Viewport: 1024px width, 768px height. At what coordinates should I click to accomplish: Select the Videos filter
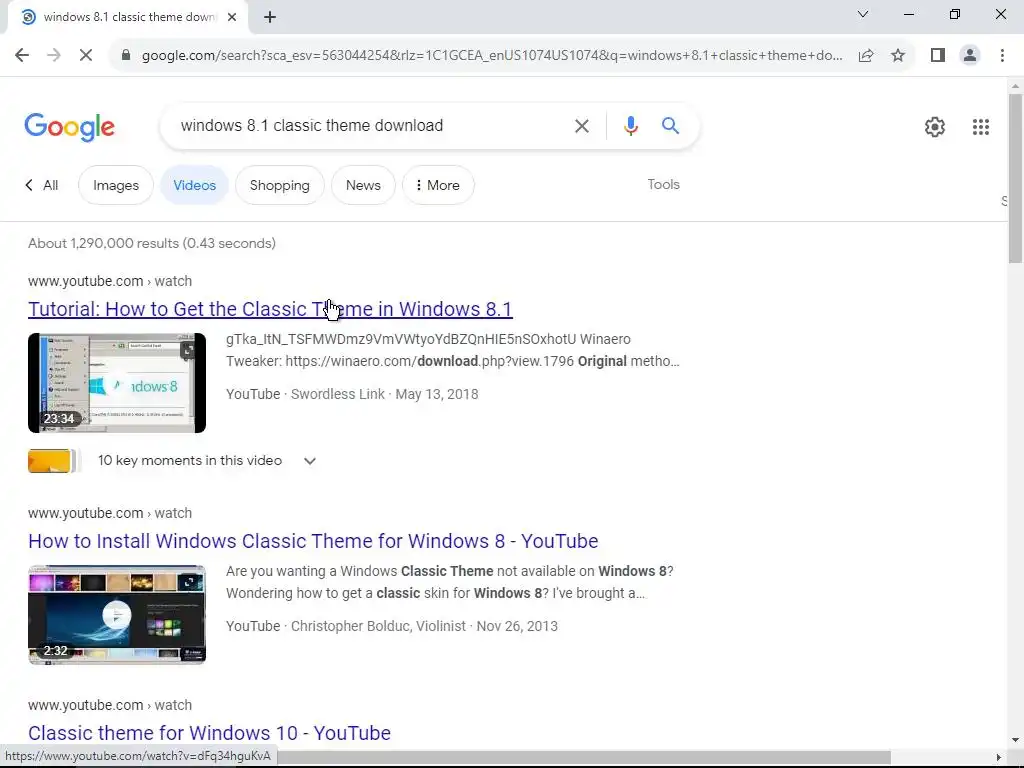pos(195,185)
